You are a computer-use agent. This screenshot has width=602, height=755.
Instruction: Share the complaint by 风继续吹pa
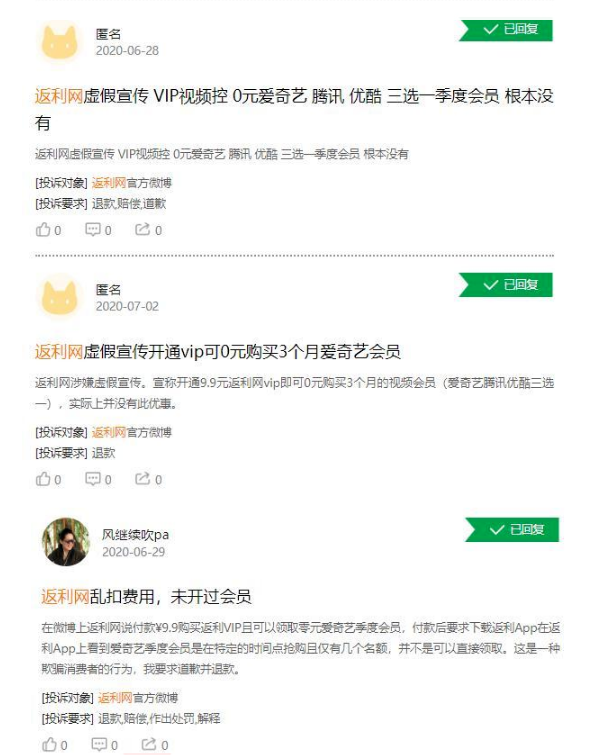(155, 745)
